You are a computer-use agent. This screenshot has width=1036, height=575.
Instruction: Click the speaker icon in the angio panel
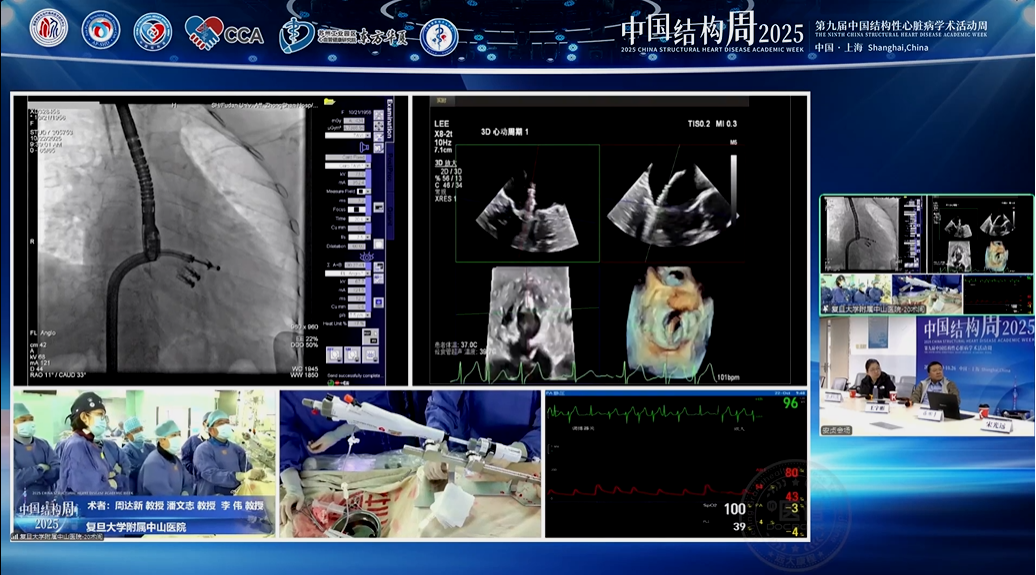click(365, 146)
